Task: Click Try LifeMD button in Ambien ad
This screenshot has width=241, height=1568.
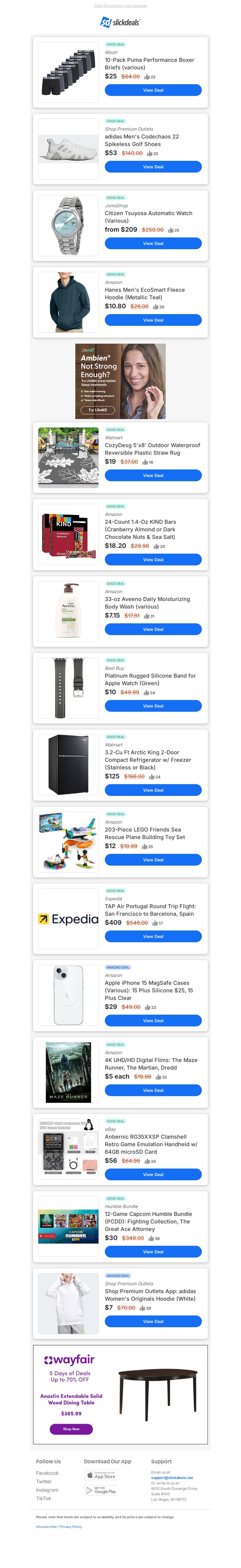Action: 97,410
